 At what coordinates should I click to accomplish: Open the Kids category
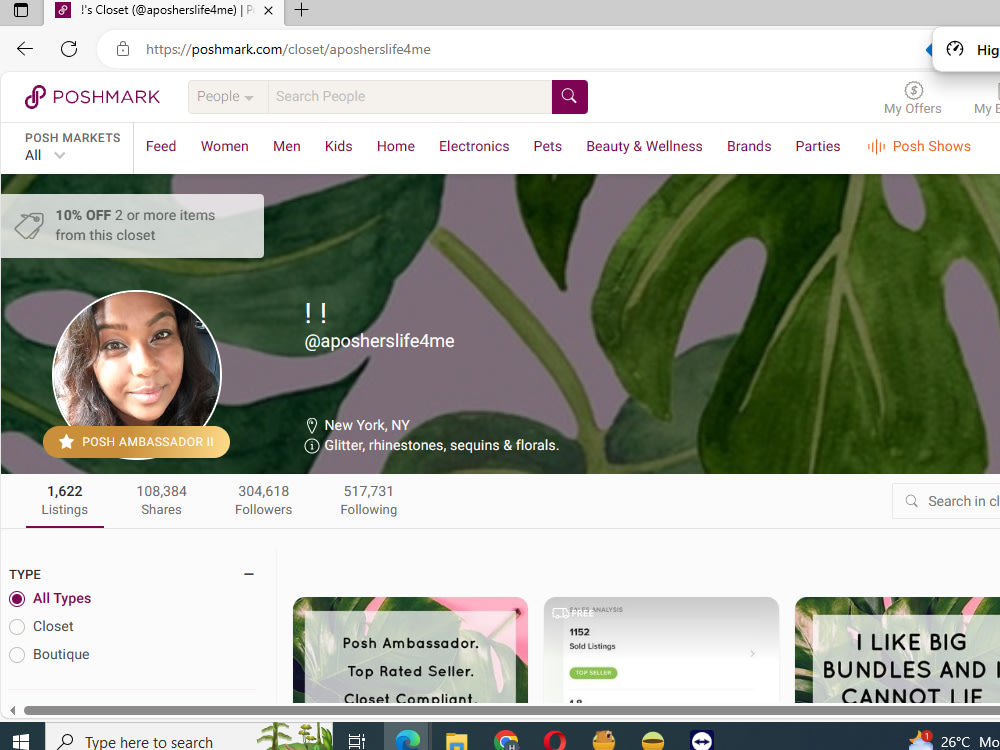[x=338, y=147]
